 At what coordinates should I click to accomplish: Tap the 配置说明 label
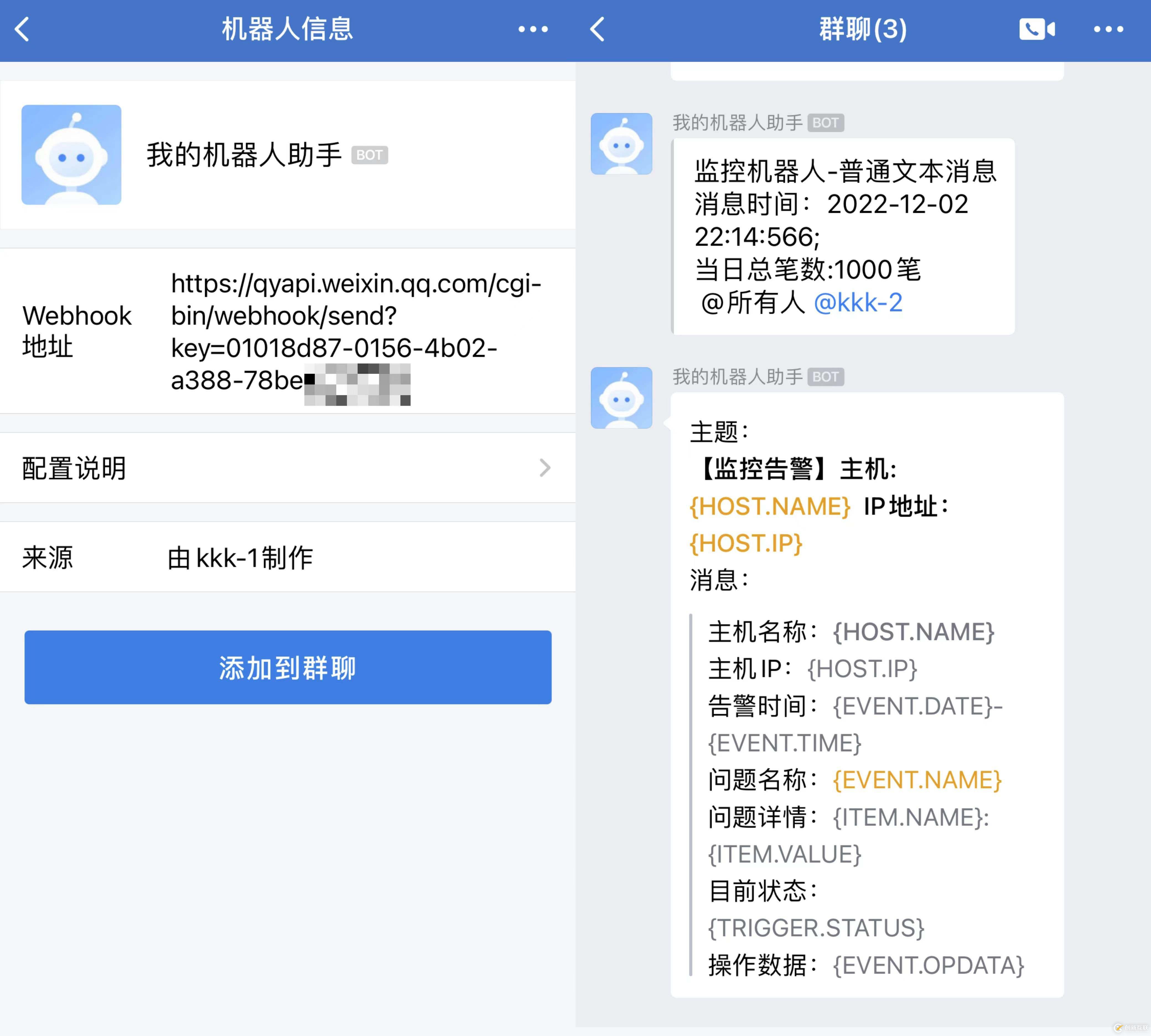(74, 468)
